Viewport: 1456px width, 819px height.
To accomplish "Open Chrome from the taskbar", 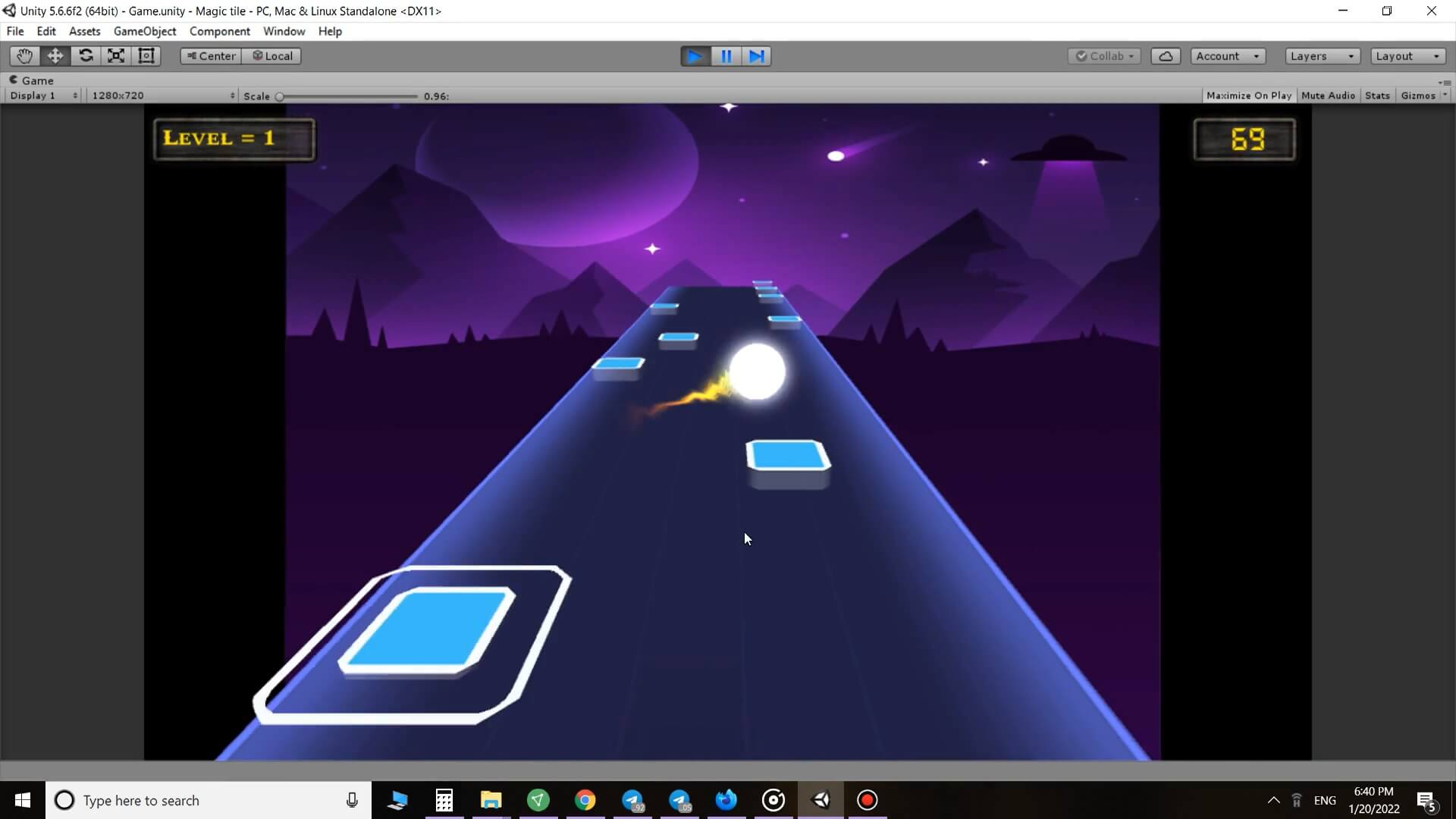I will (585, 800).
